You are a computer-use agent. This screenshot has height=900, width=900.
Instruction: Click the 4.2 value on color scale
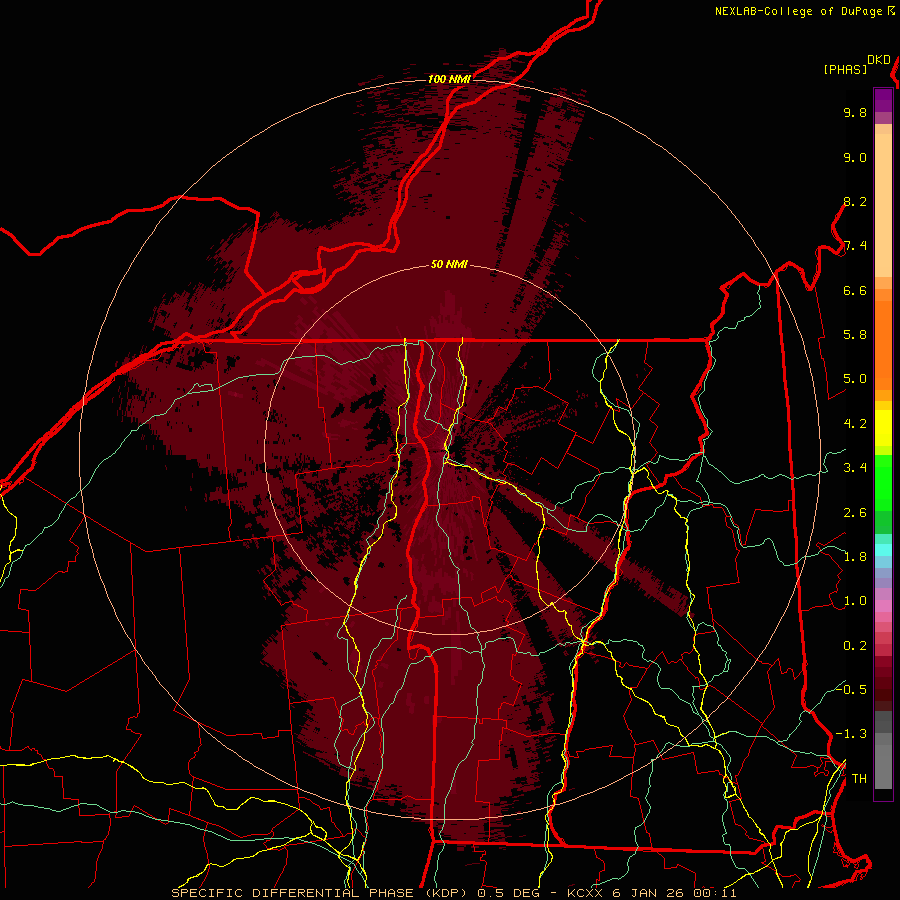(855, 424)
